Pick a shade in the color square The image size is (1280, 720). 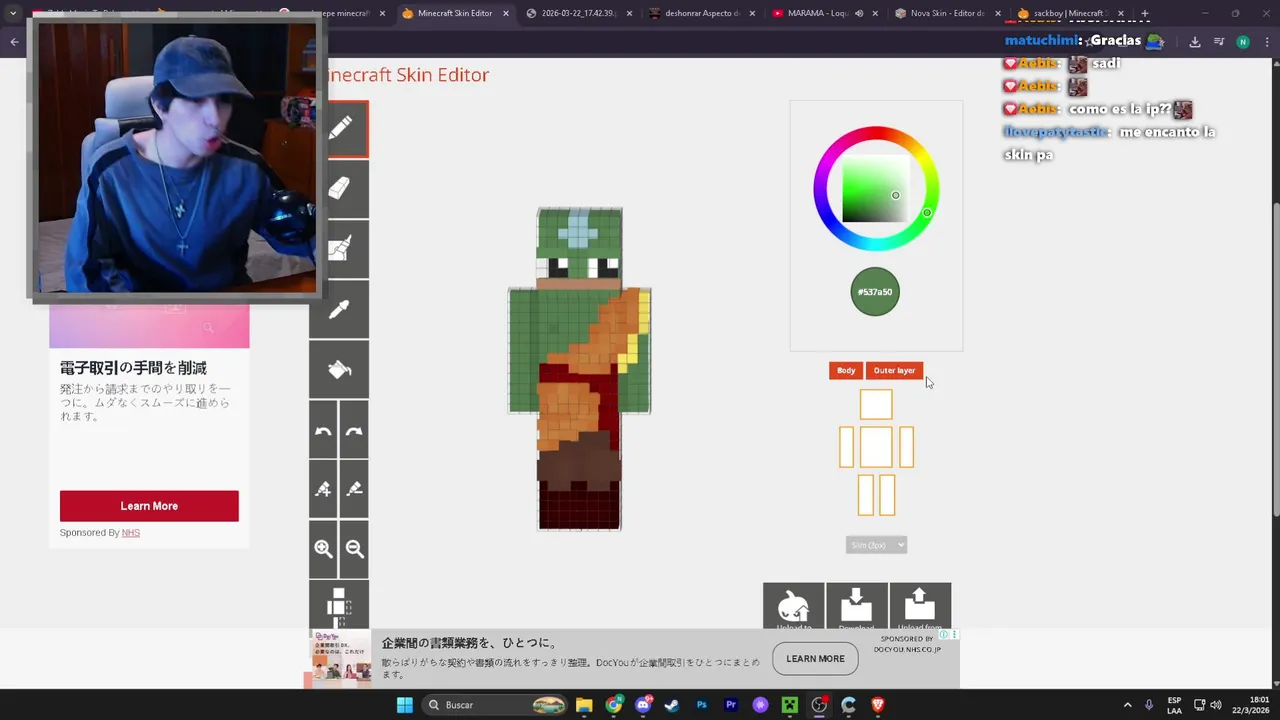[x=876, y=189]
